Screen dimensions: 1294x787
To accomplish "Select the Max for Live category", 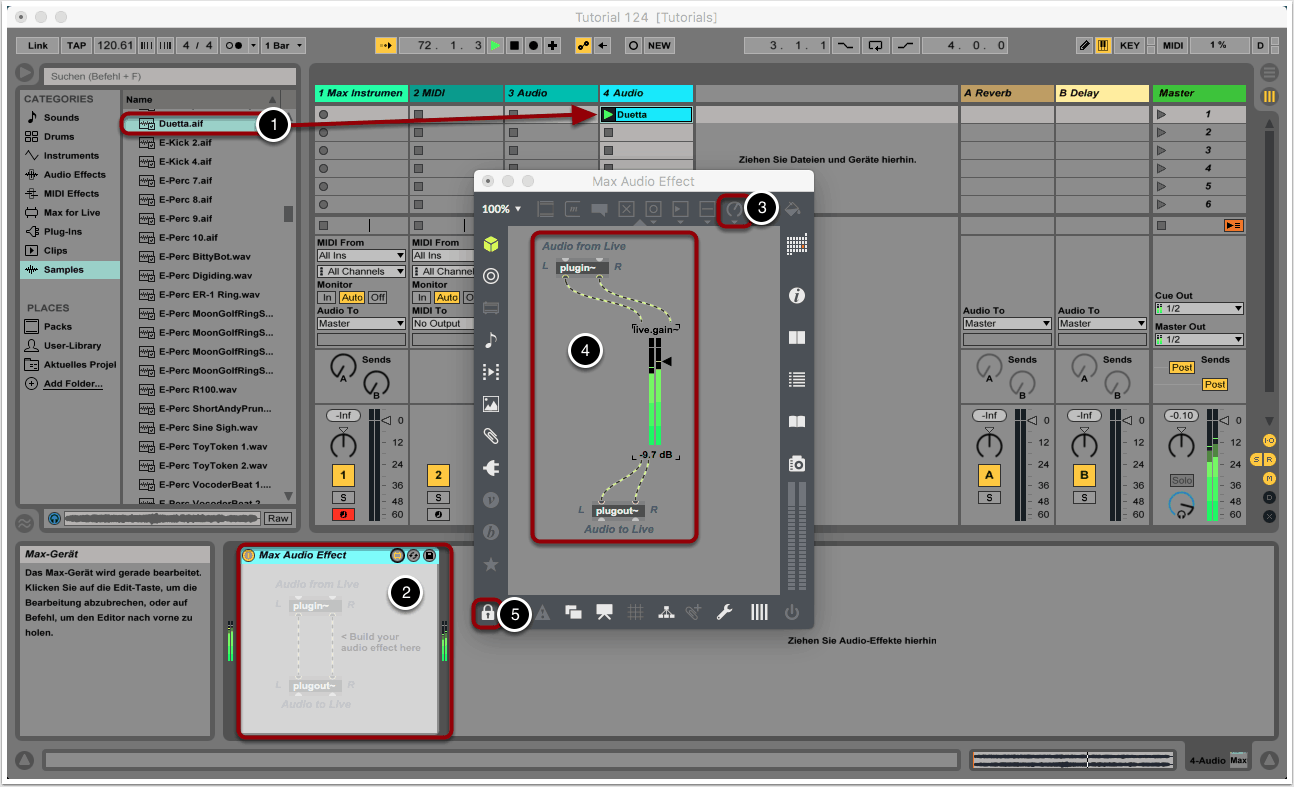I will click(71, 213).
